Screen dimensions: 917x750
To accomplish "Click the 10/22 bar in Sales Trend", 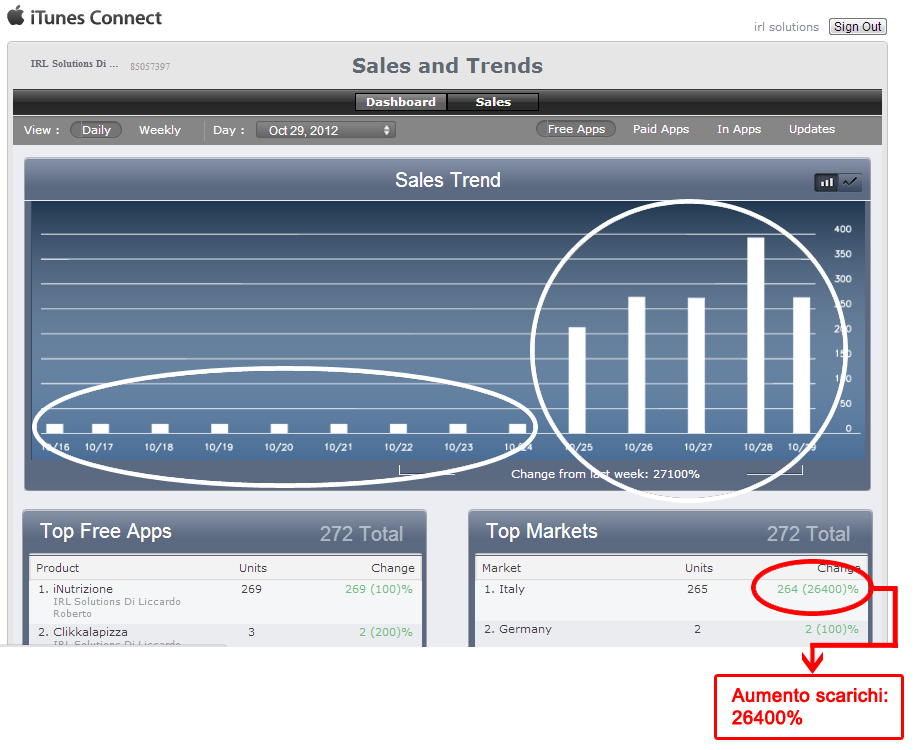I will pyautogui.click(x=398, y=428).
